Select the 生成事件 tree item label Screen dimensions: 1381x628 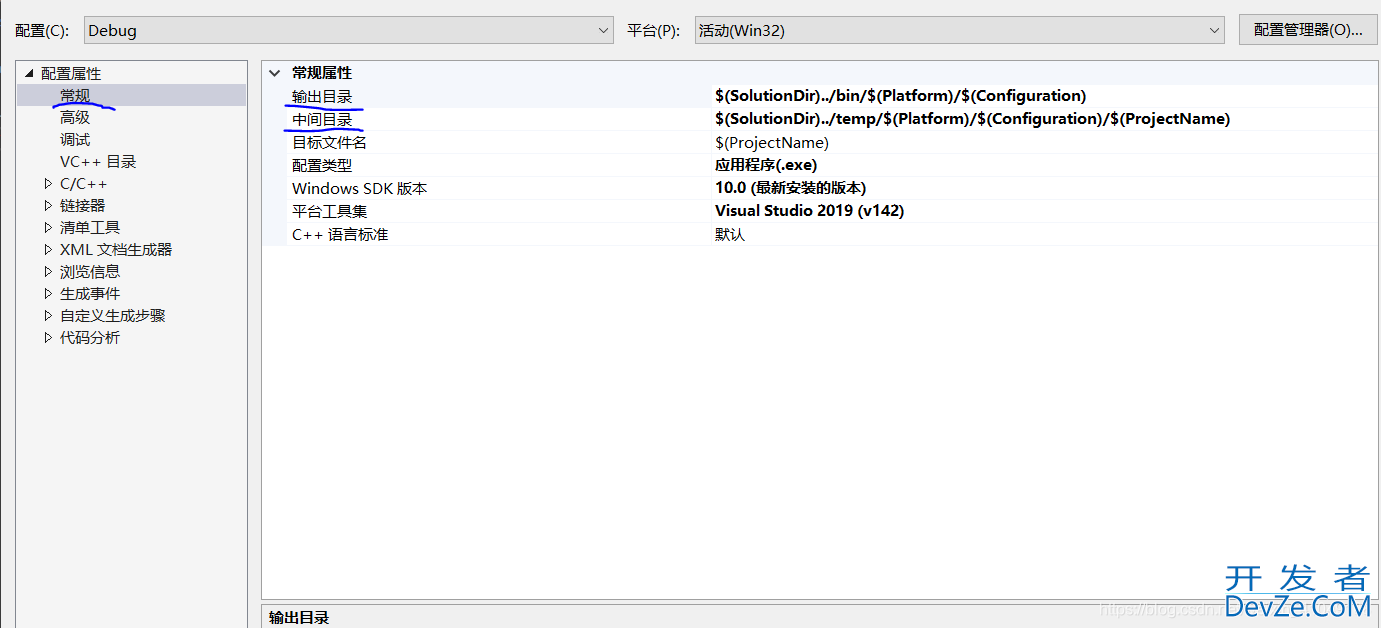tap(90, 293)
